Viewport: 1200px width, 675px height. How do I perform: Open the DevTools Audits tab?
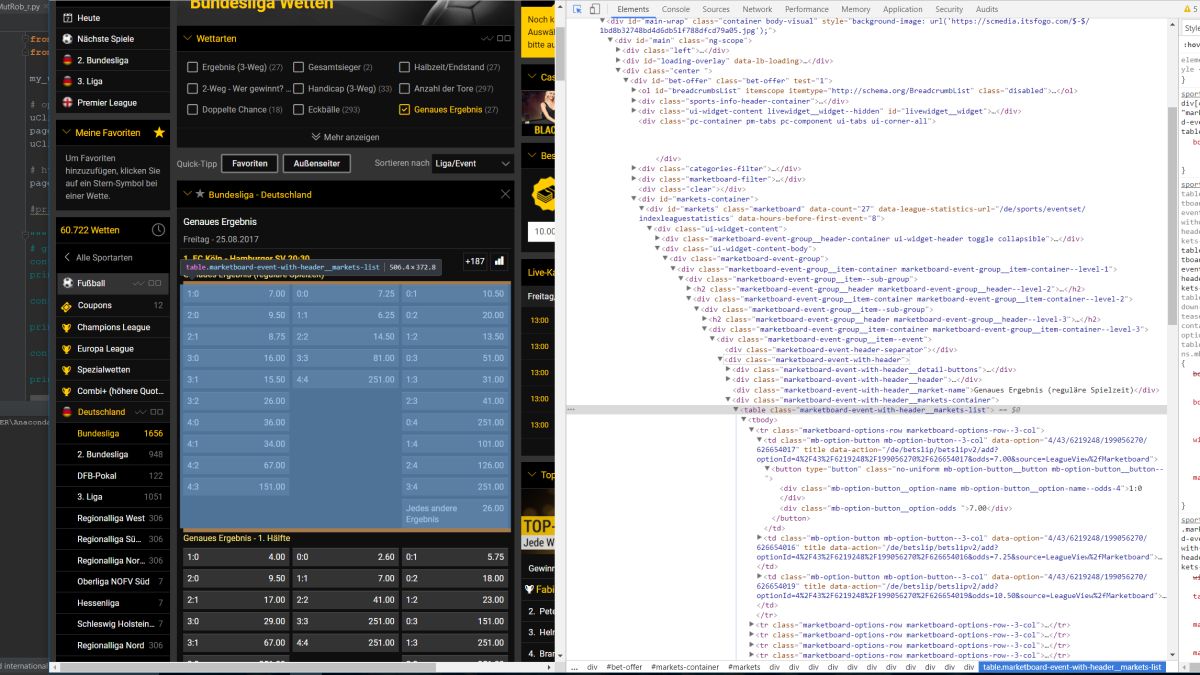(x=987, y=9)
